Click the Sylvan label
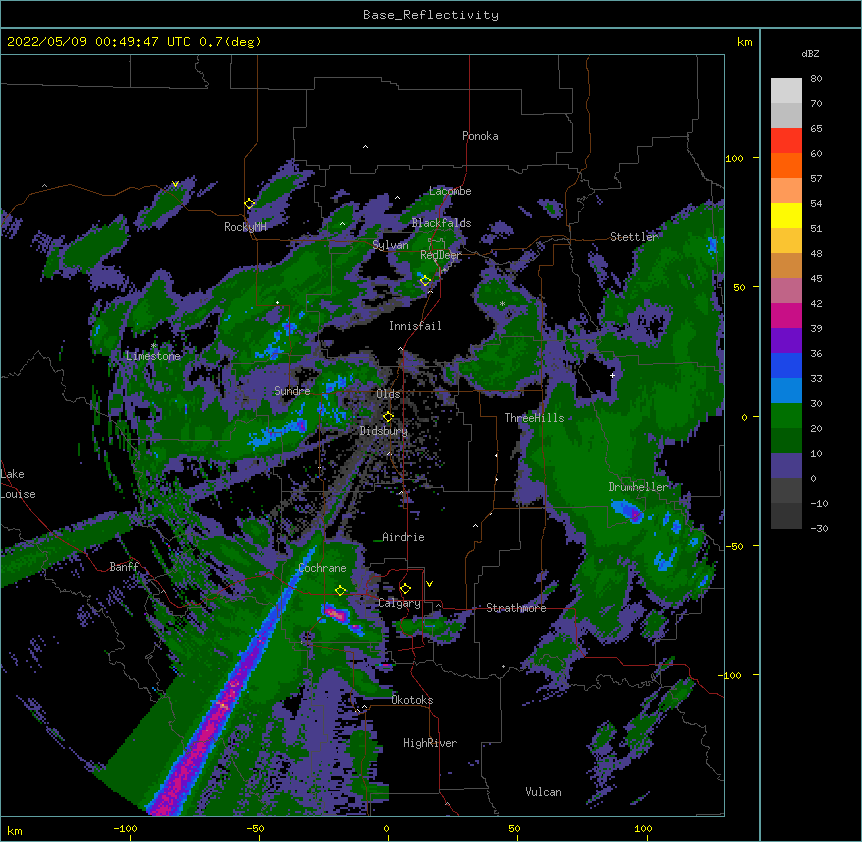 click(390, 245)
